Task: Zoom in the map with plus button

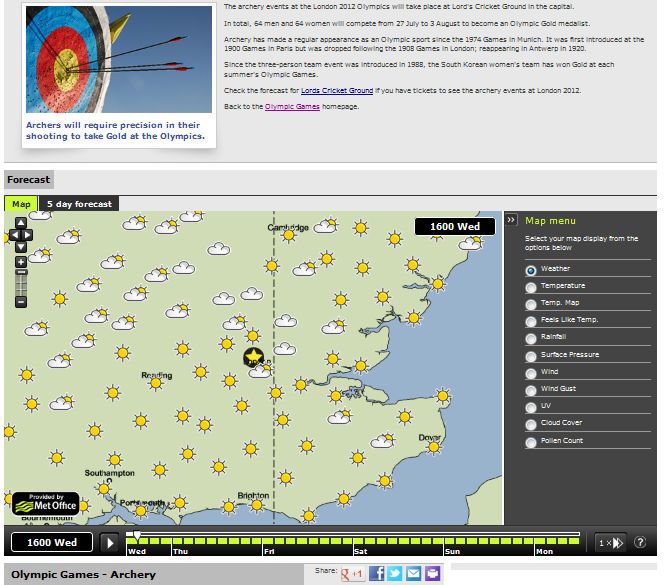Action: click(21, 262)
